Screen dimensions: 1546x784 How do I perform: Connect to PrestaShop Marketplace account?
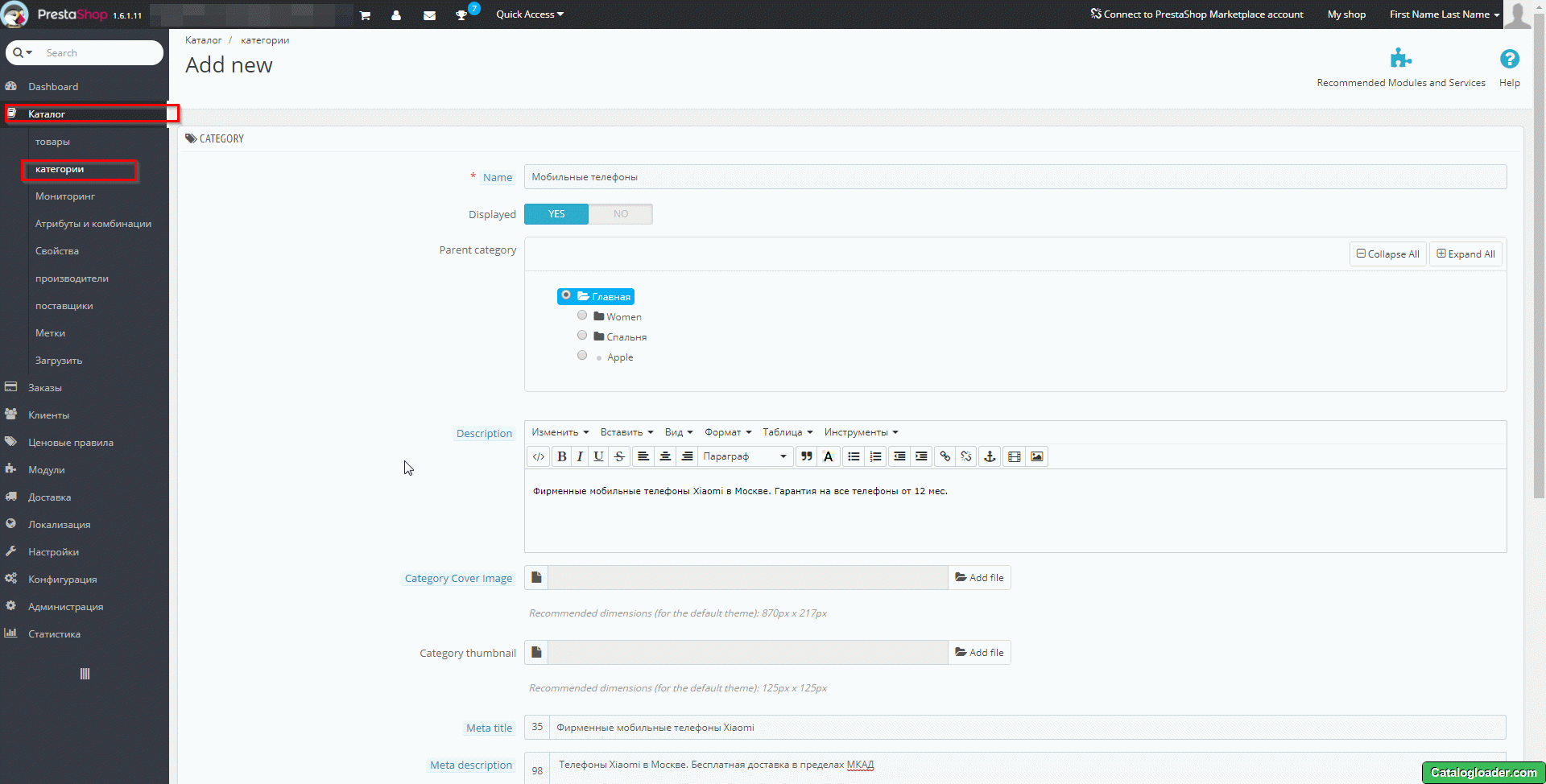click(1197, 14)
